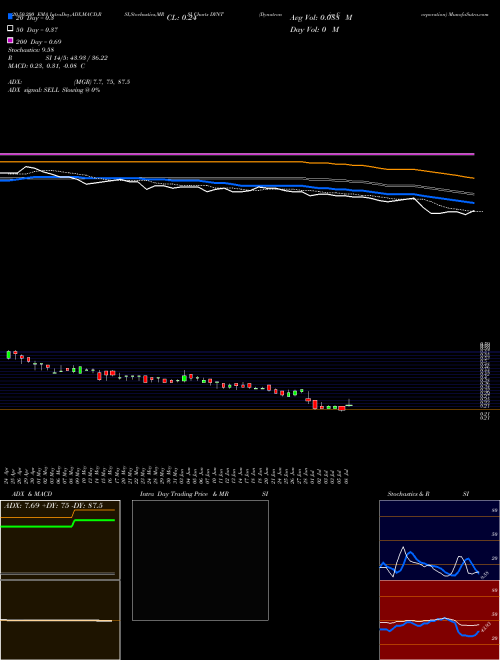Screen dimensions: 500x660
Task: Click inside the empty Intra Day chart box
Action: [200, 560]
